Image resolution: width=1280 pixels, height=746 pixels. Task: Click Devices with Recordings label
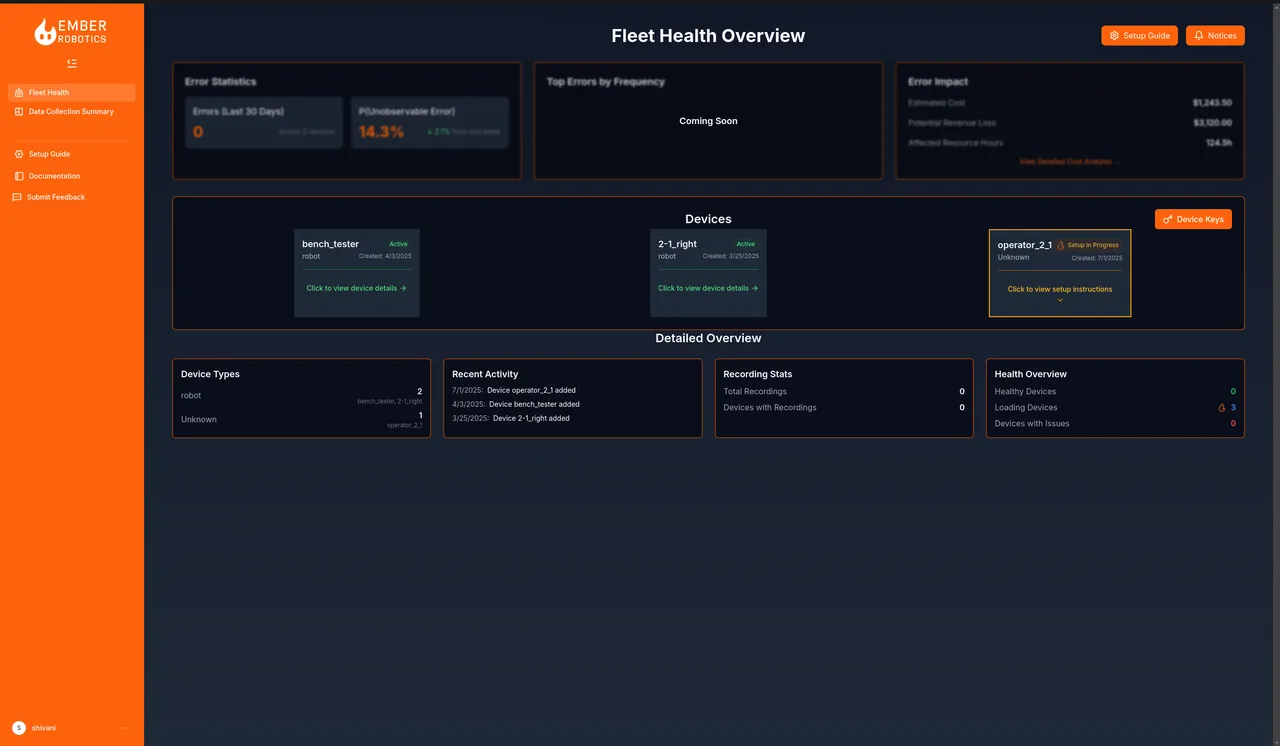pos(770,408)
